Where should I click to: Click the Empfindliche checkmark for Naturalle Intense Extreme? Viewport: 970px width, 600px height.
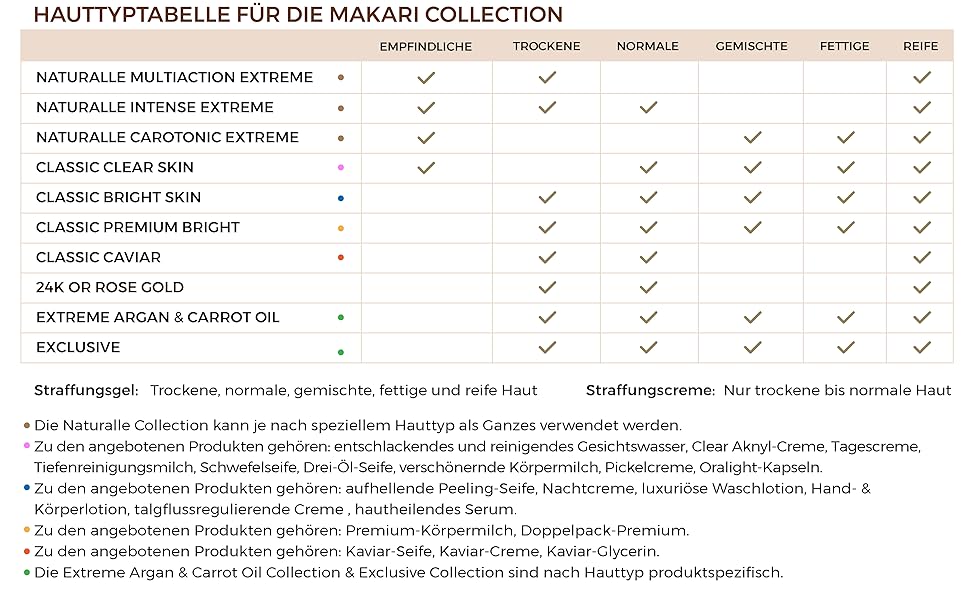[x=426, y=107]
